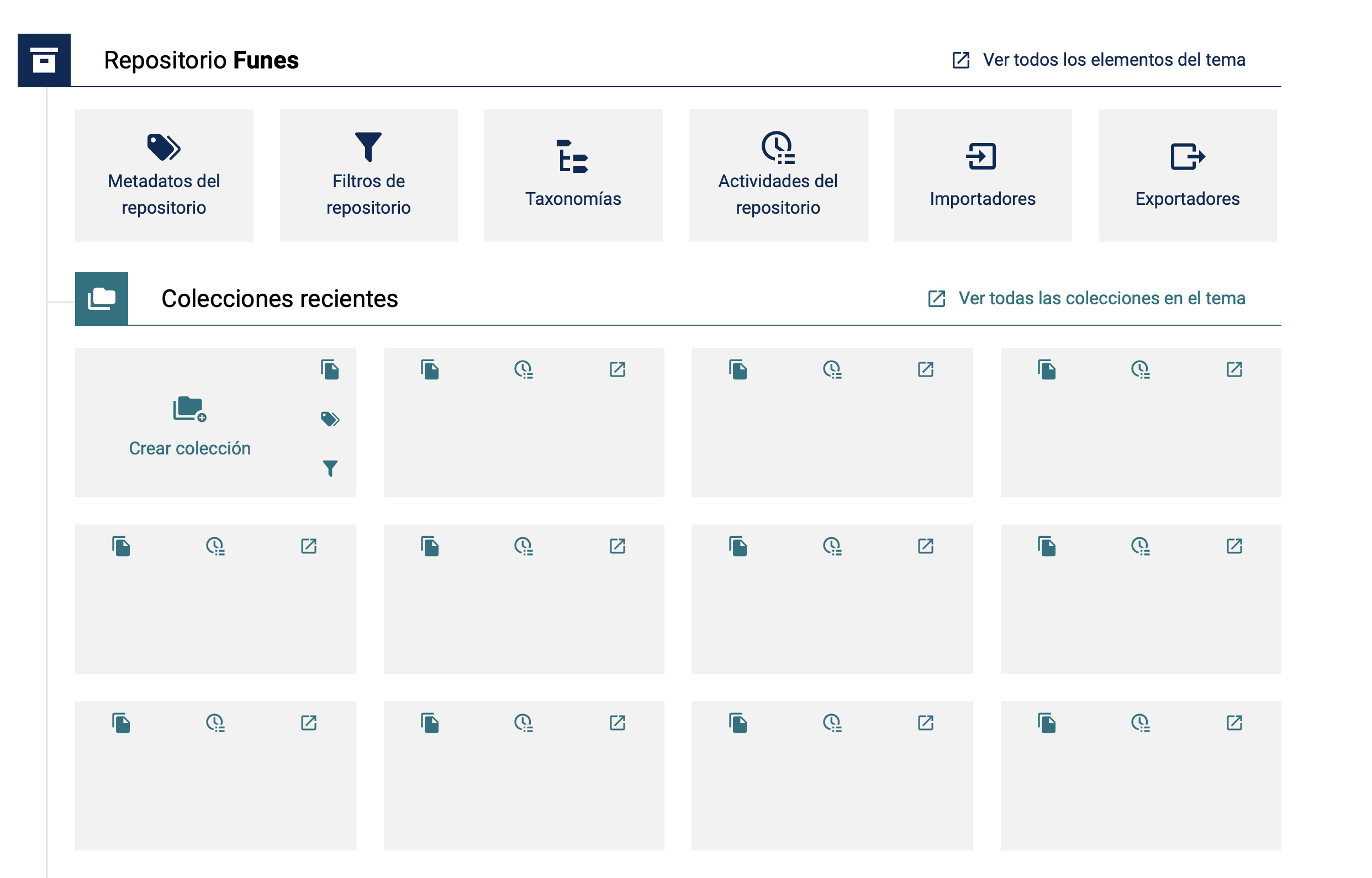
Task: Click the Repositorio Funes archive box icon
Action: click(x=44, y=60)
